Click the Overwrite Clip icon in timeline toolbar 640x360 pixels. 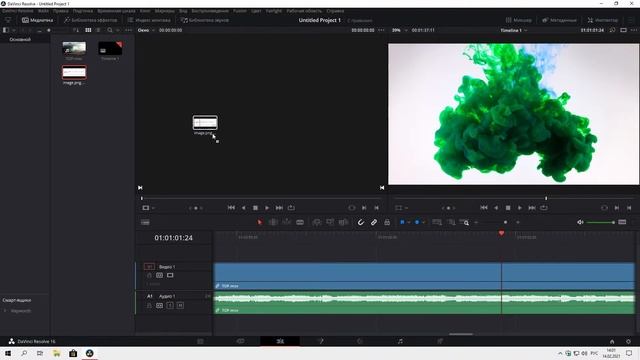coord(330,222)
